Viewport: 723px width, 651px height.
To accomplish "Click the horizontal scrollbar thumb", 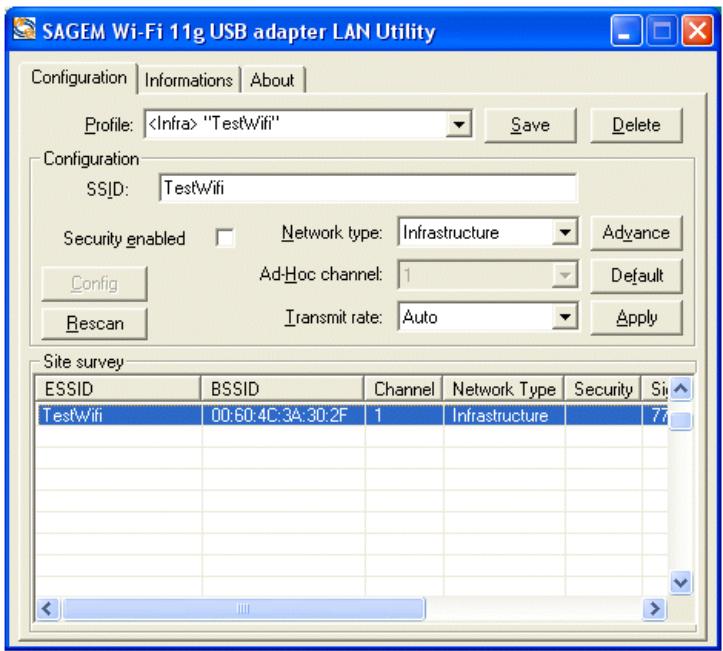I will coord(243,609).
